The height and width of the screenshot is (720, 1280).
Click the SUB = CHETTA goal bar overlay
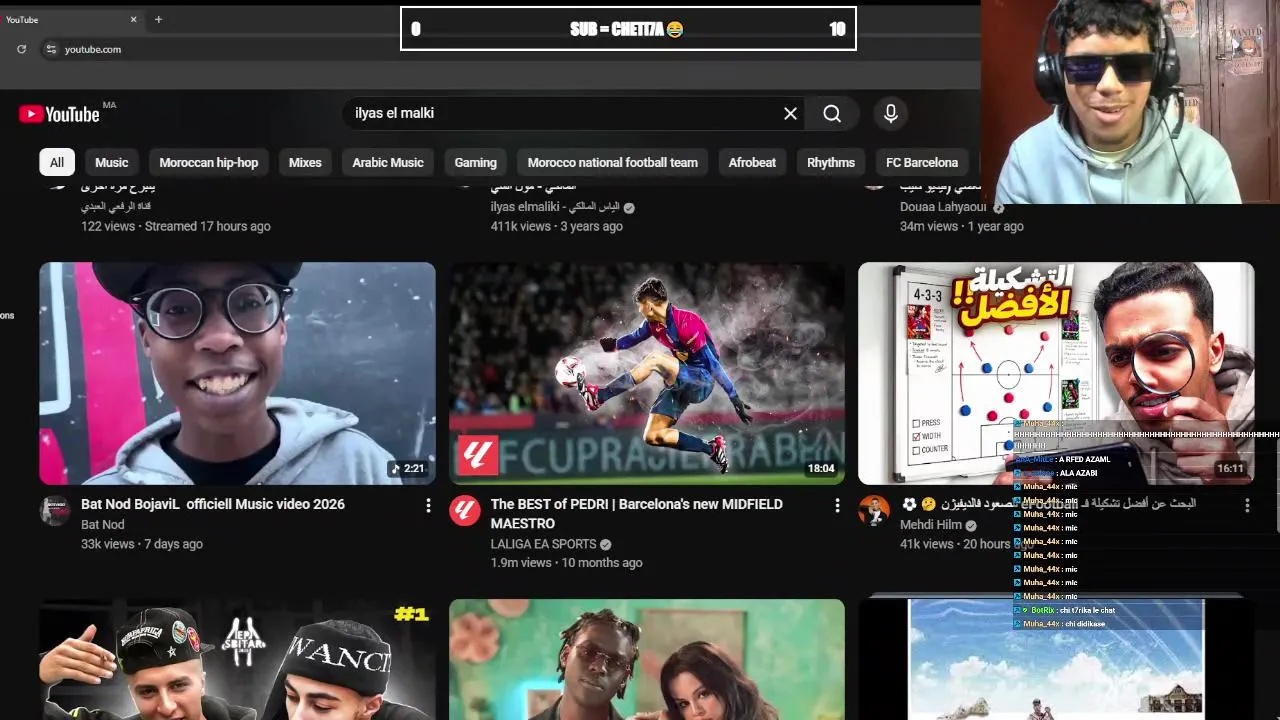[x=628, y=29]
